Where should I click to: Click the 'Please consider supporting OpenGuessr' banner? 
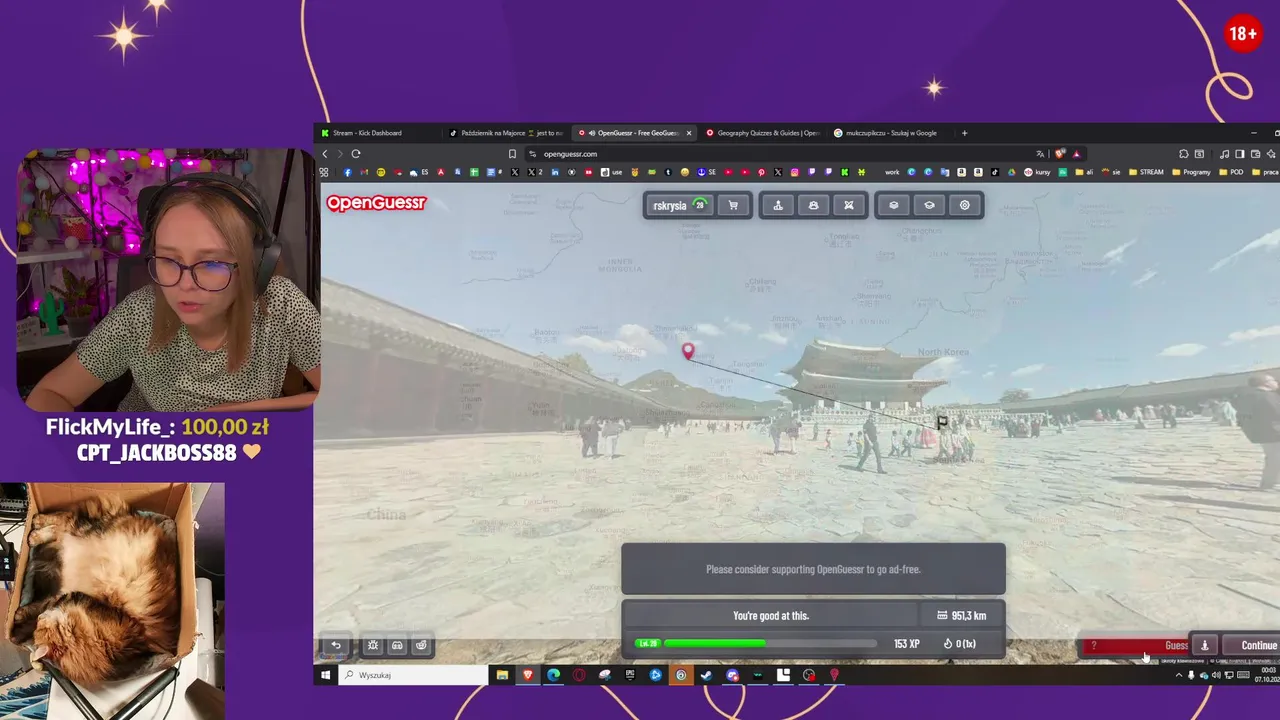813,569
